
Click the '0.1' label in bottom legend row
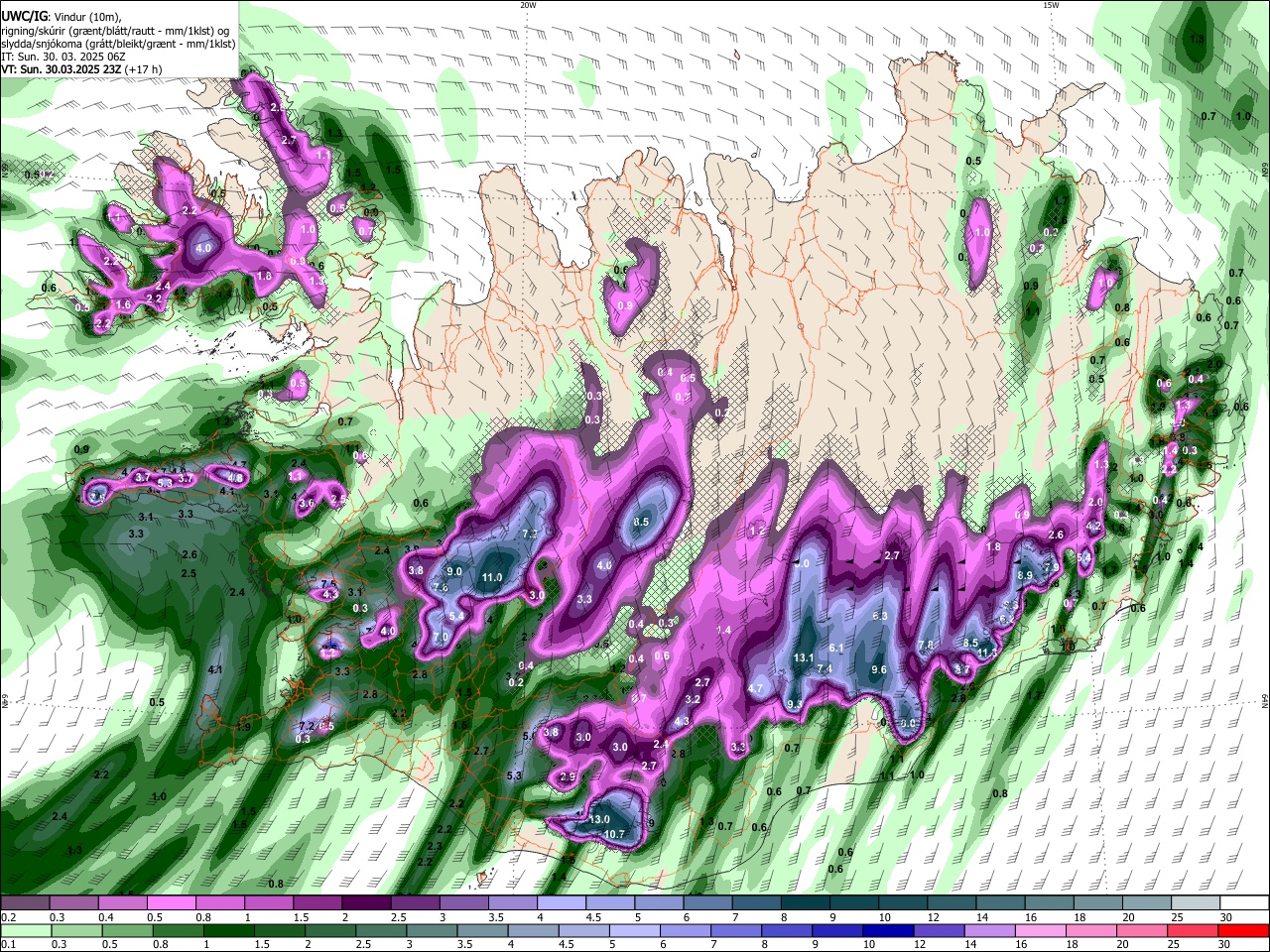point(7,944)
